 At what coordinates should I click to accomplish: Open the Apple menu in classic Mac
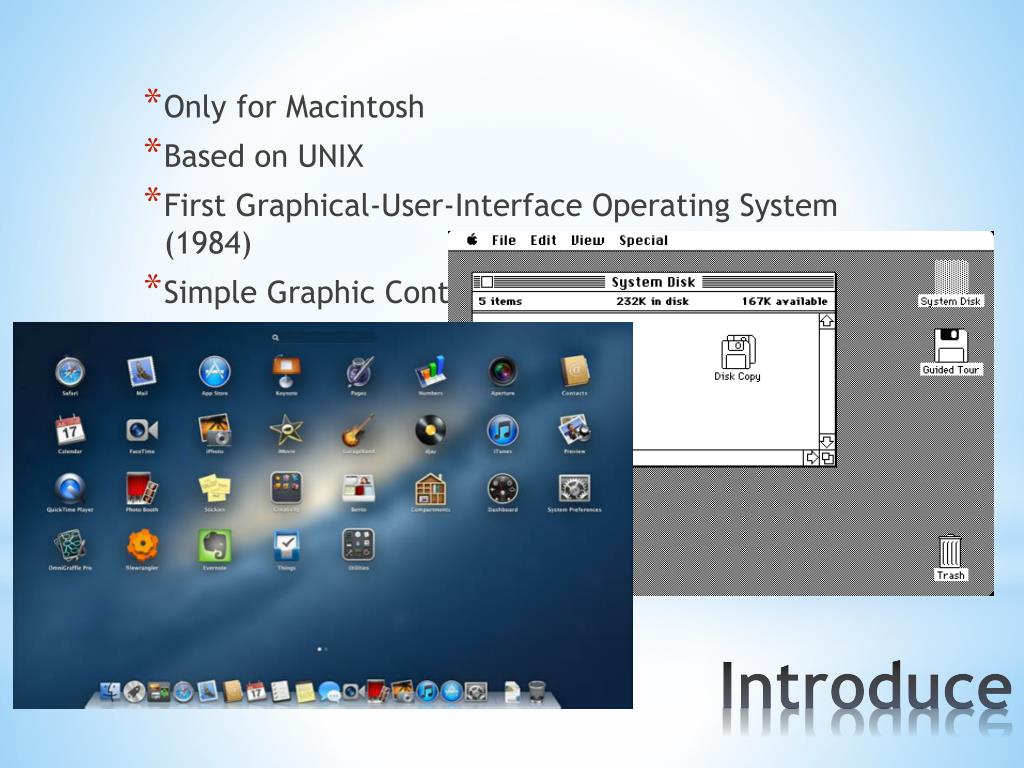(x=472, y=240)
